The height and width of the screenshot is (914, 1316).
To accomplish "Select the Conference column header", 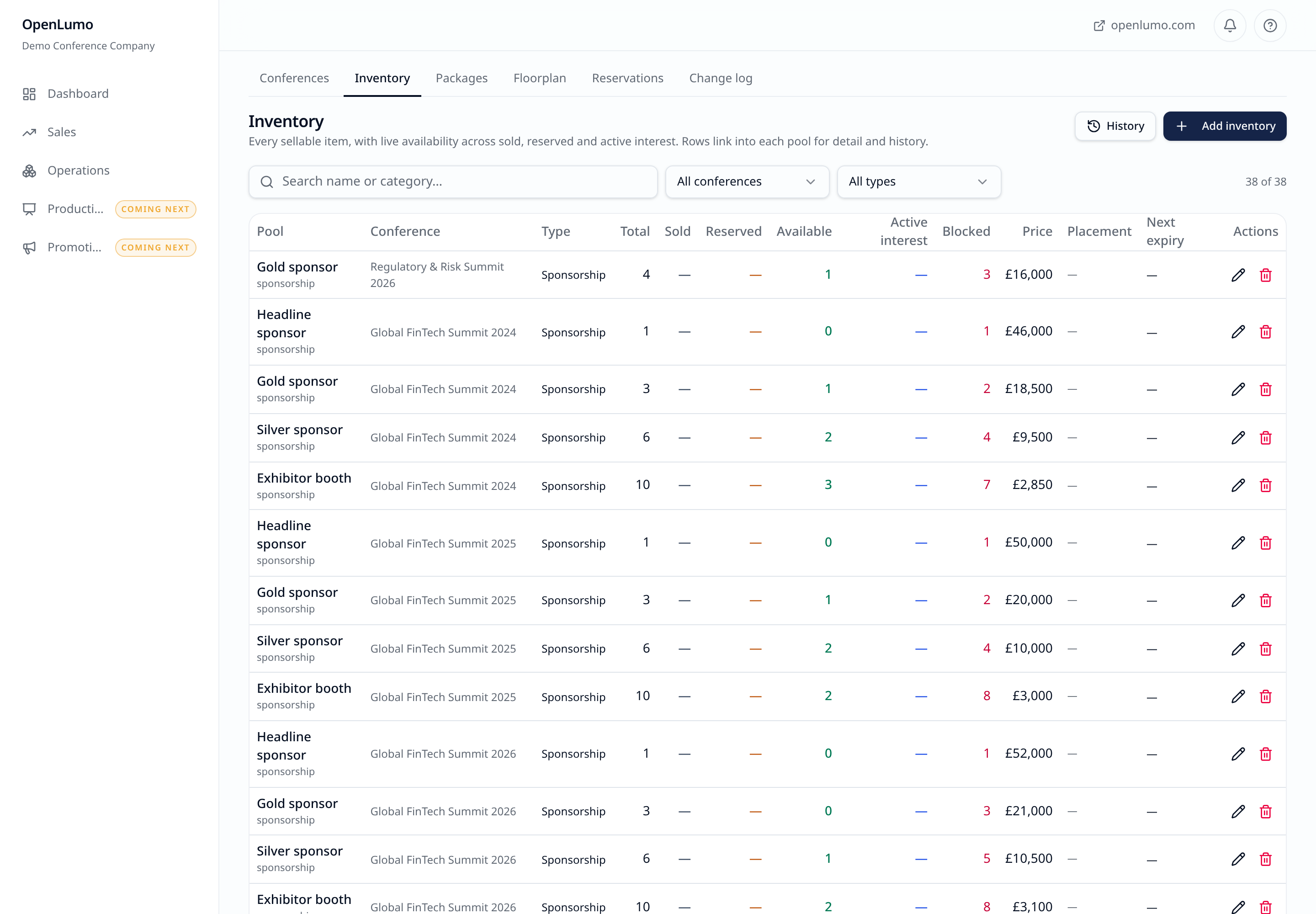I will tap(405, 231).
